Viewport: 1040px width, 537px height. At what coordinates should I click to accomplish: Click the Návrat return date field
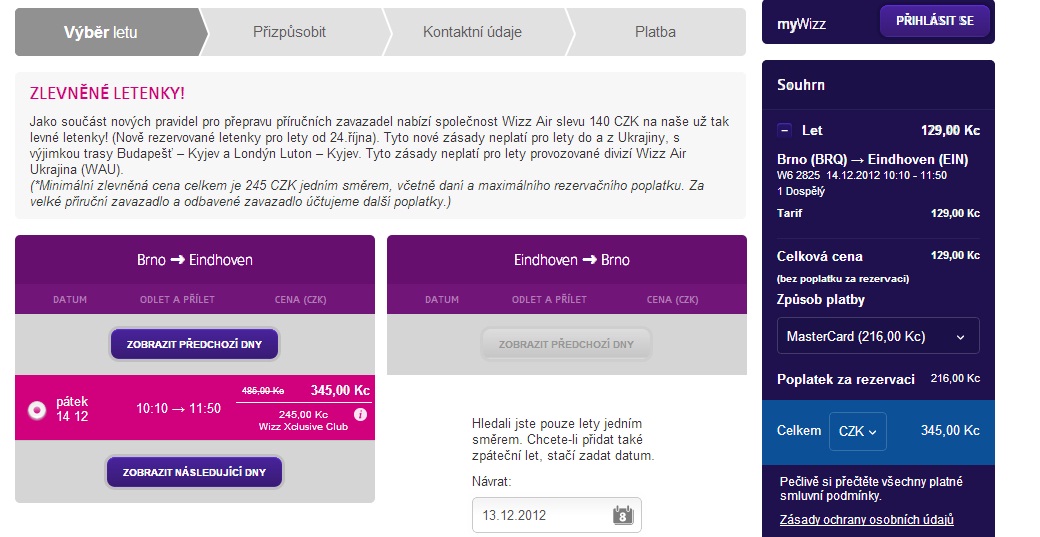[x=545, y=516]
